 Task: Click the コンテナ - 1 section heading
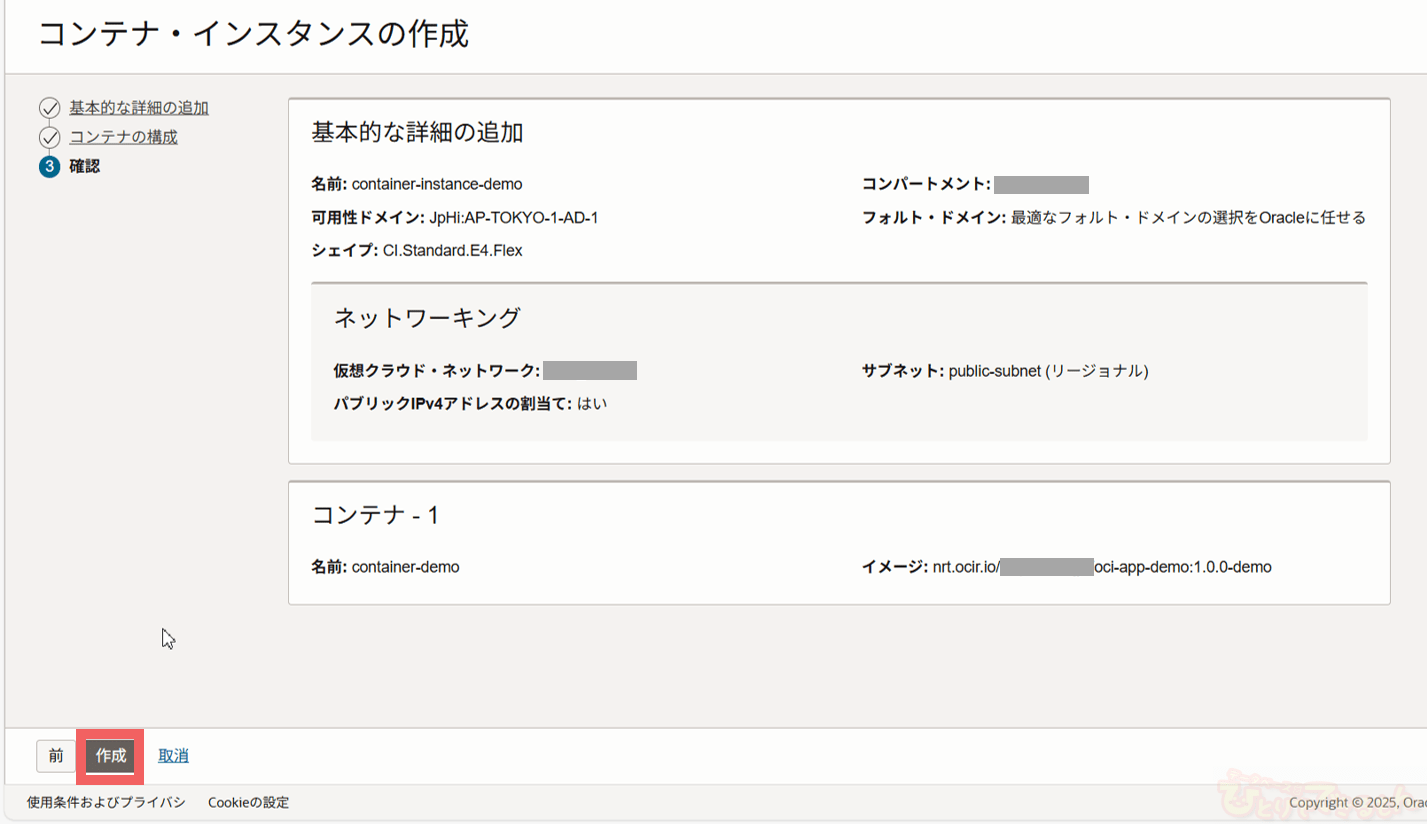(x=375, y=515)
